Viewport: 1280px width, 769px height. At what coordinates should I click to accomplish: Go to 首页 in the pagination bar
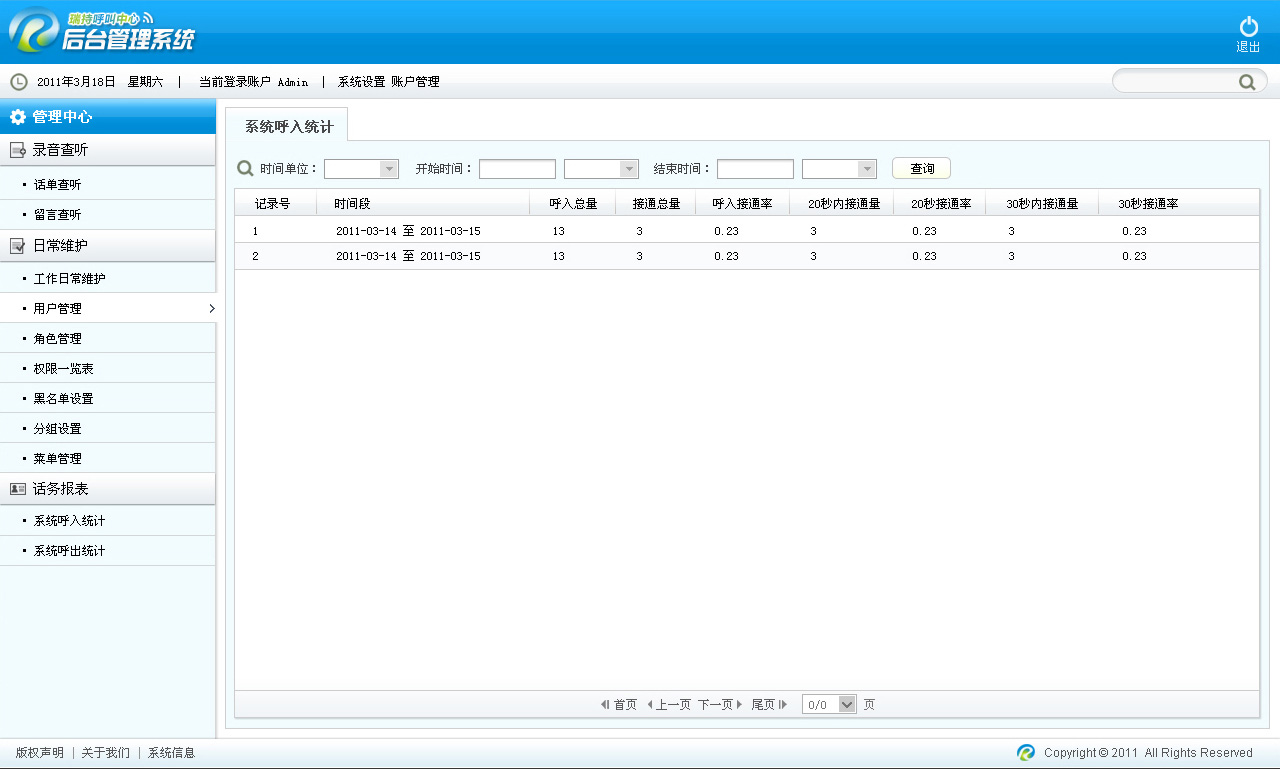(619, 705)
